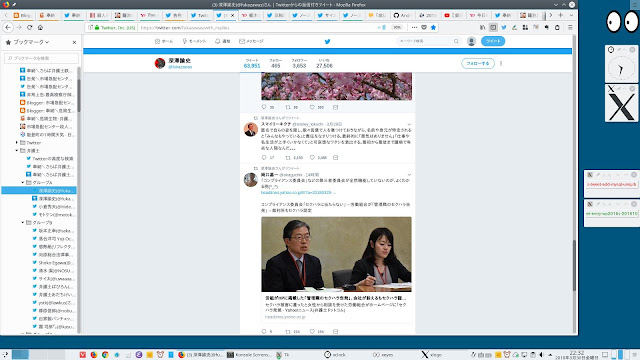Open the Twitterの高度な検索 bookmark
Viewport: 640px width, 360px height.
click(x=49, y=158)
